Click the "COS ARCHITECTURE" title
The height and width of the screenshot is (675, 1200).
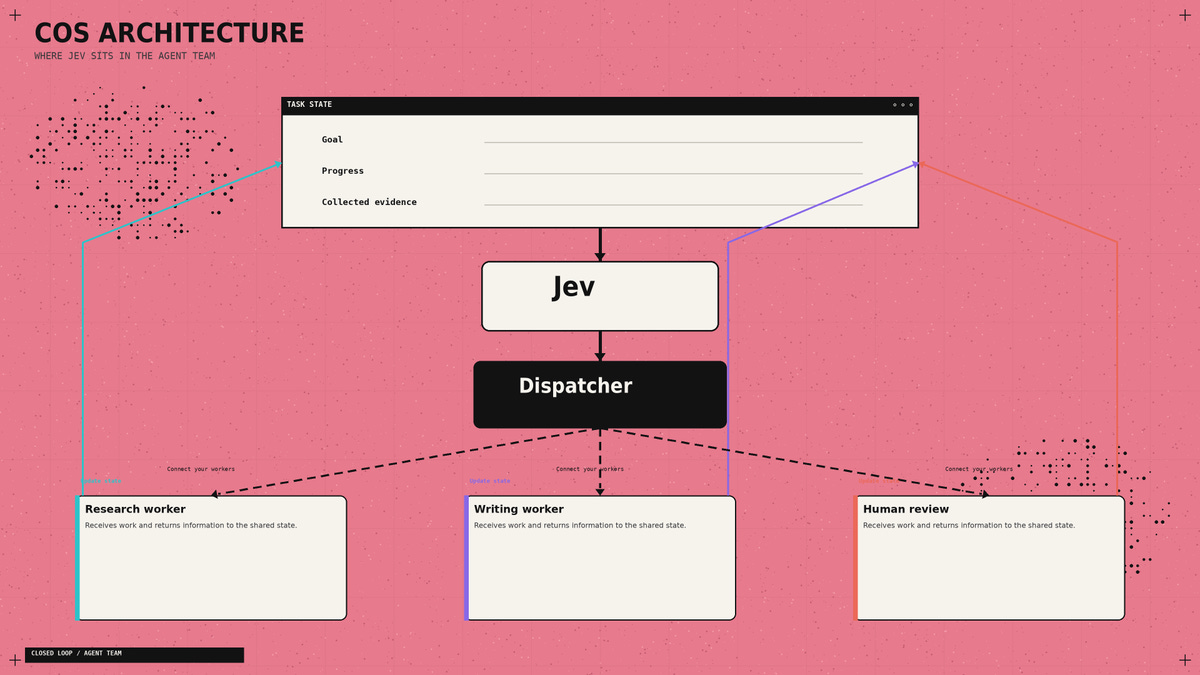point(169,34)
